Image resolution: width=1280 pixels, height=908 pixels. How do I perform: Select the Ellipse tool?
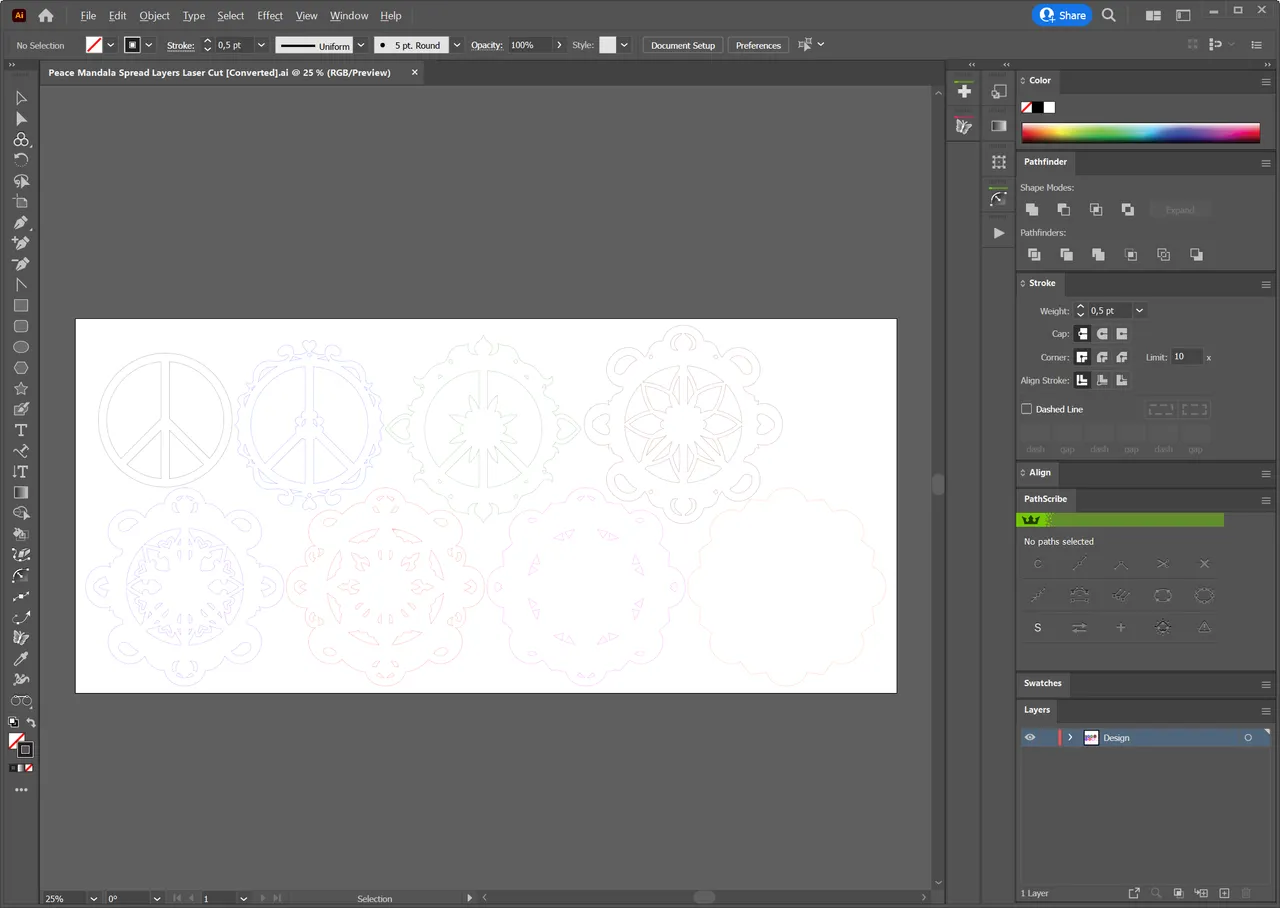pos(21,347)
